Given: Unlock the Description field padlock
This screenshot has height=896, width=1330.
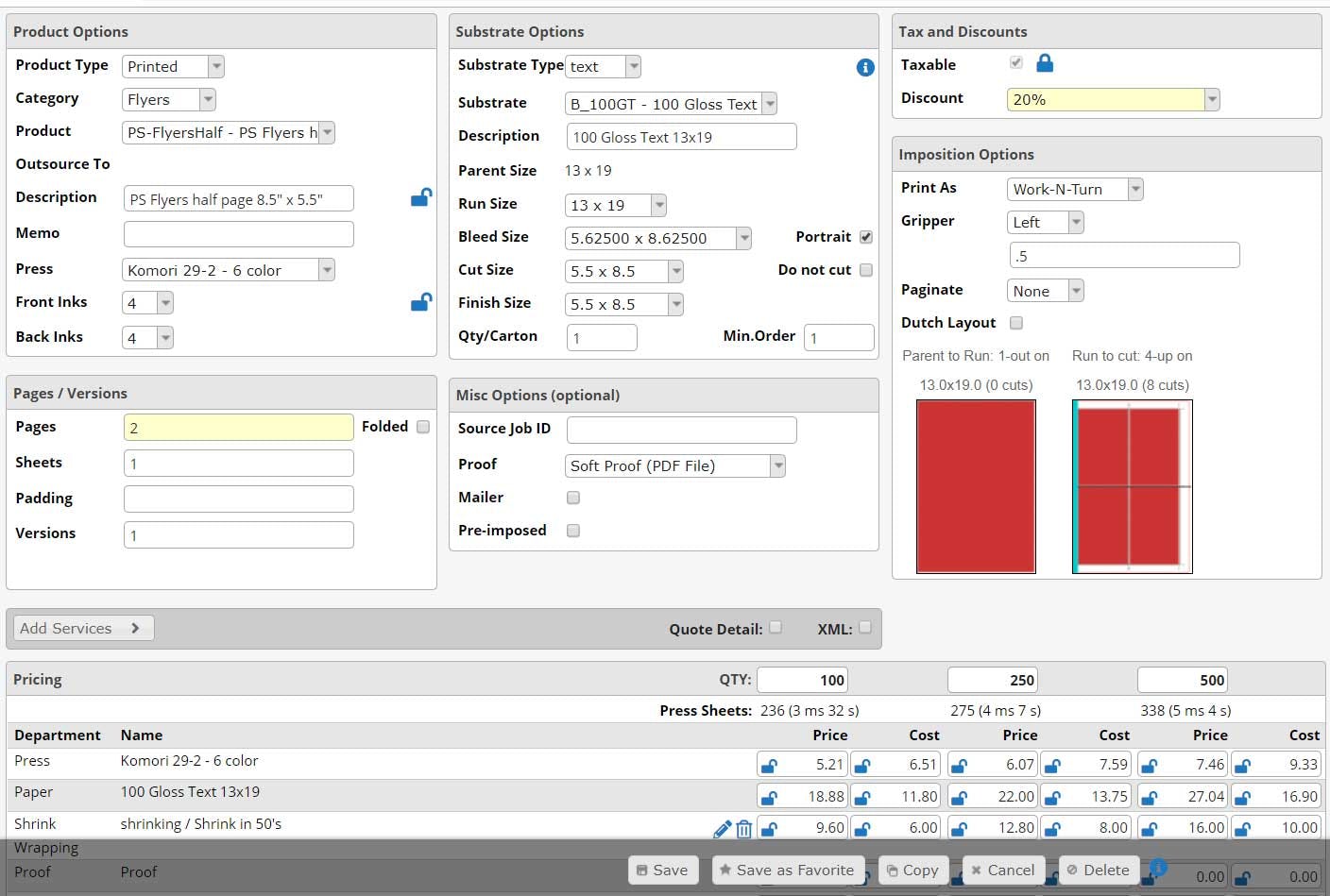Looking at the screenshot, I should [x=419, y=196].
